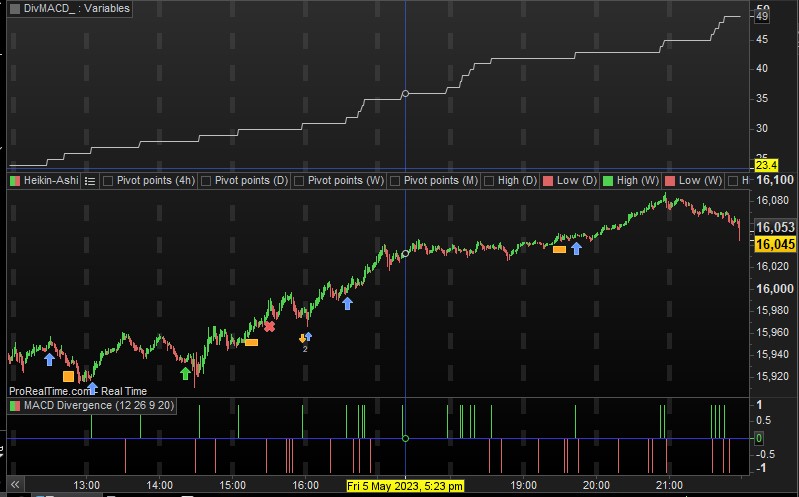Toggle the High (D) checkbox
Viewport: 799px width, 497px height.
(x=489, y=181)
